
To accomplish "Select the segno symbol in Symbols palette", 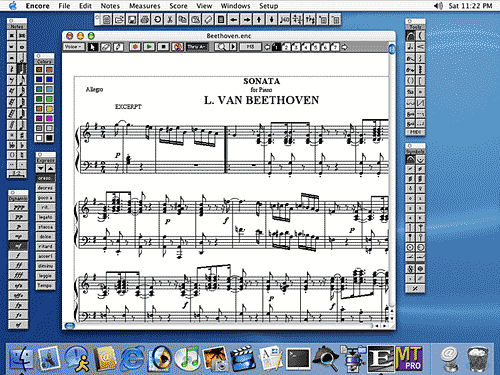I will click(x=410, y=269).
